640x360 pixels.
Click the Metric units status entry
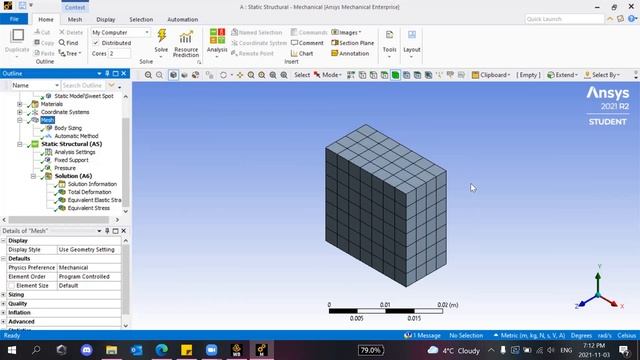click(529, 336)
